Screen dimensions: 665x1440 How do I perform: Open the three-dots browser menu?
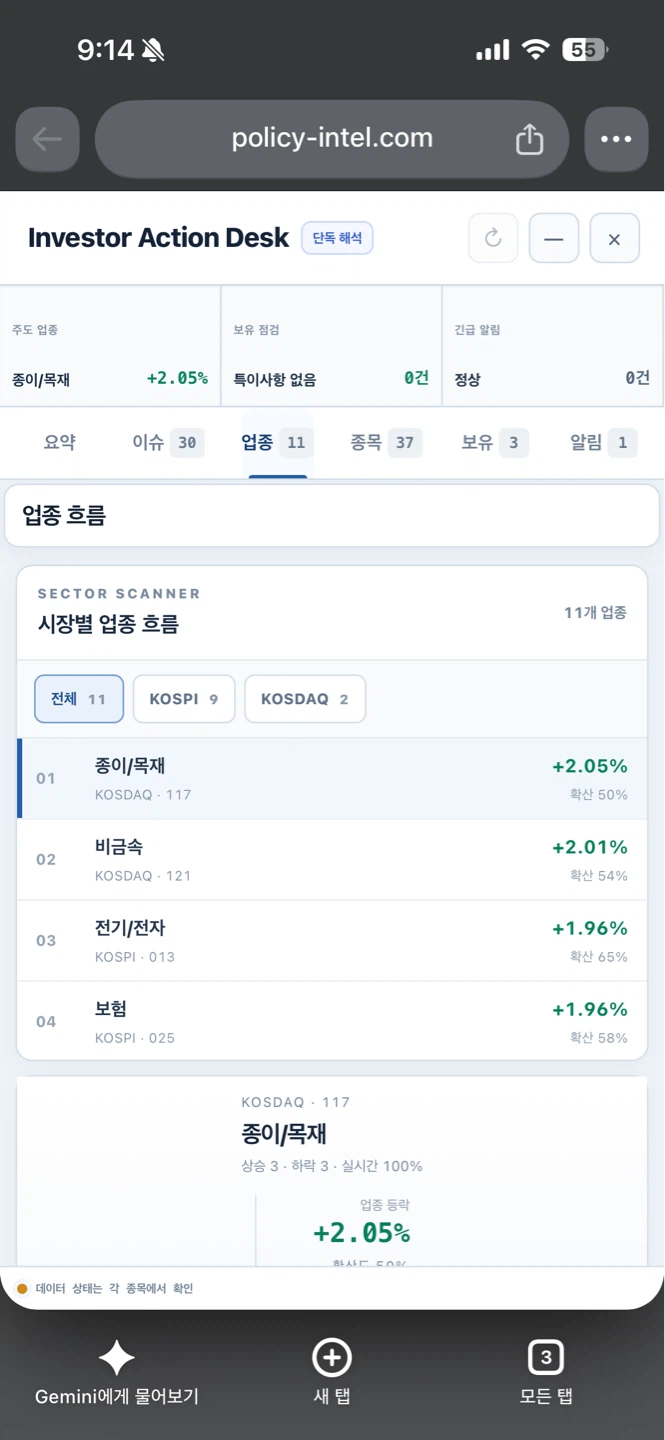click(616, 139)
